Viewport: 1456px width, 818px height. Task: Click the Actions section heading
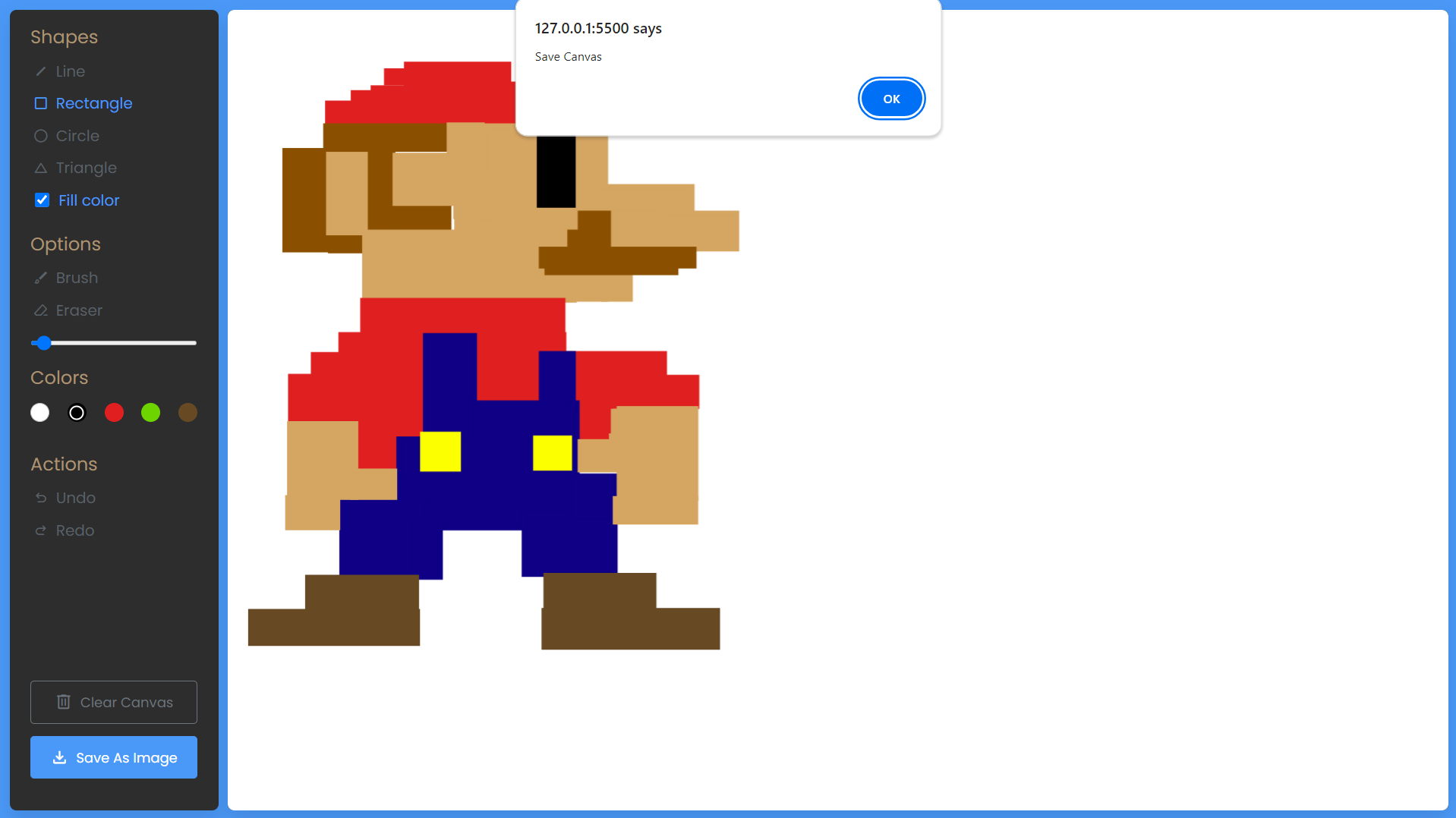(64, 464)
